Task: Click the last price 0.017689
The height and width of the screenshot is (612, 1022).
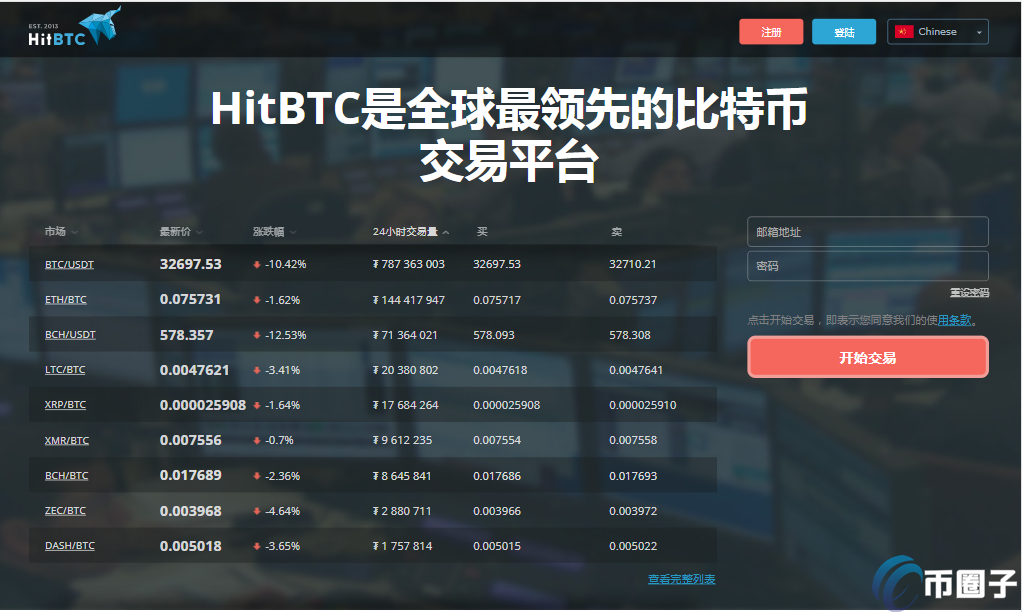Action: click(190, 475)
